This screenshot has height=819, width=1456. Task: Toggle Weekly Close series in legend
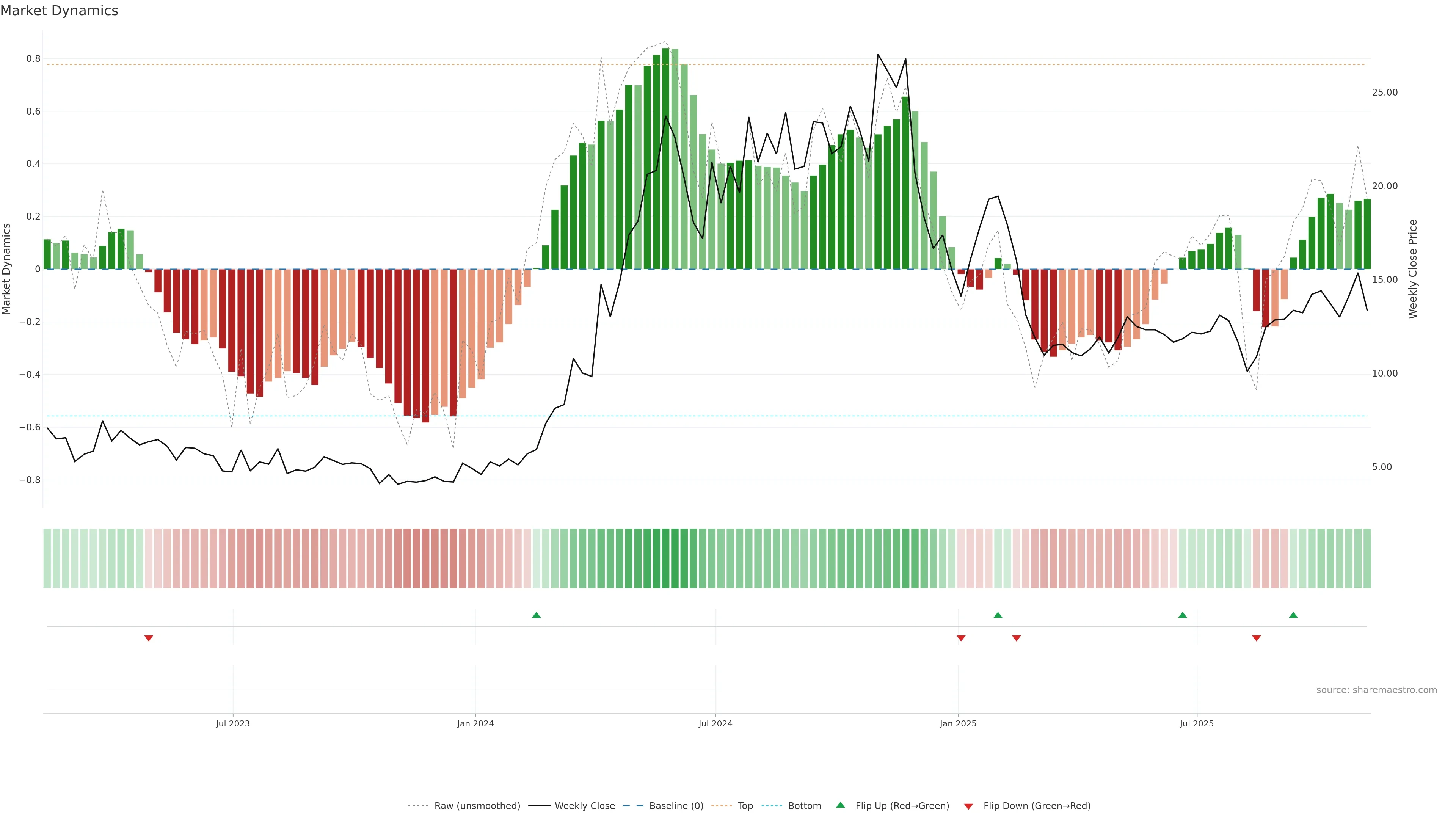[584, 806]
